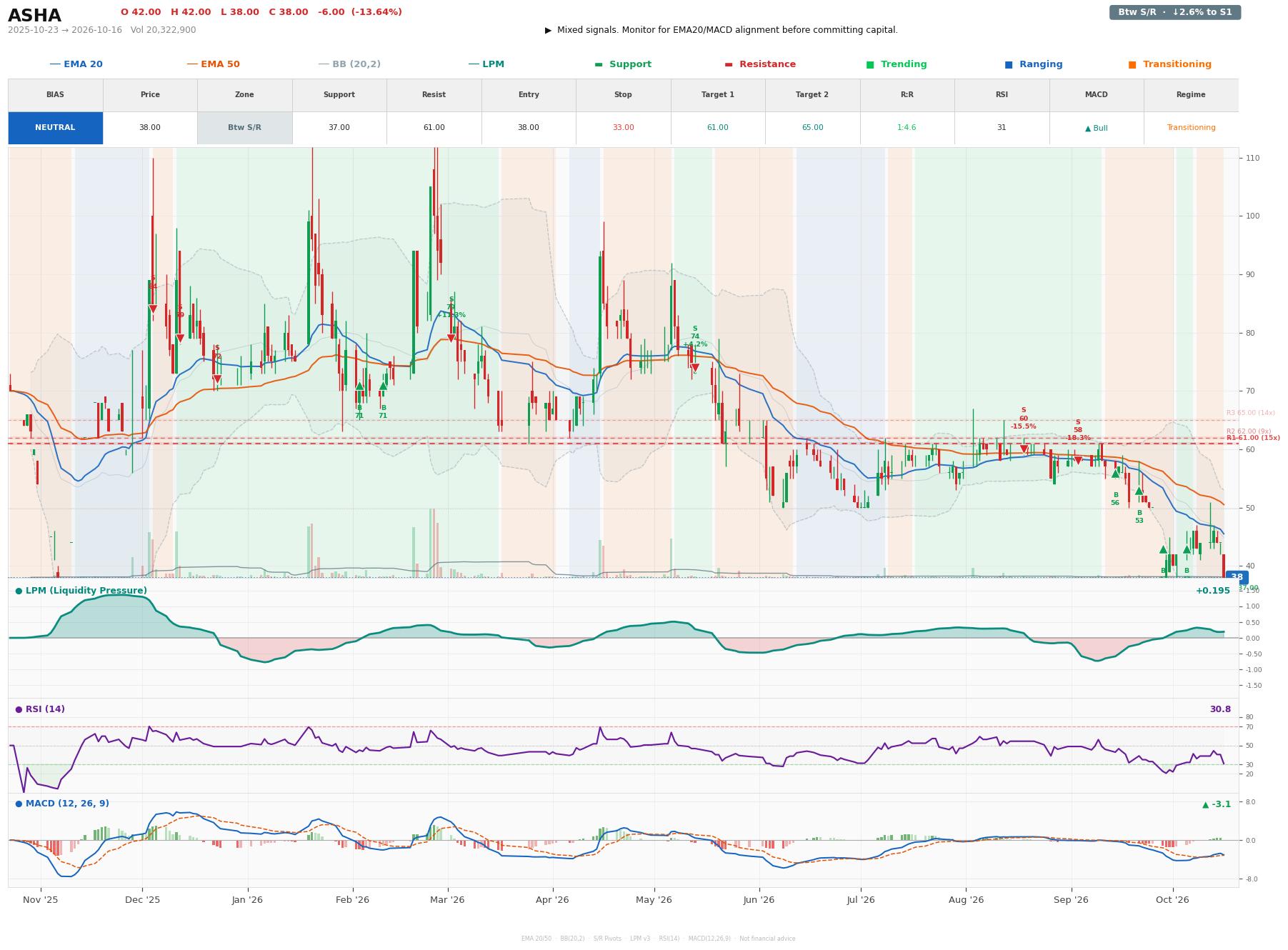Screen dimensions: 1288x950
Task: Click the Target 2 value 65.00
Action: pyautogui.click(x=812, y=128)
